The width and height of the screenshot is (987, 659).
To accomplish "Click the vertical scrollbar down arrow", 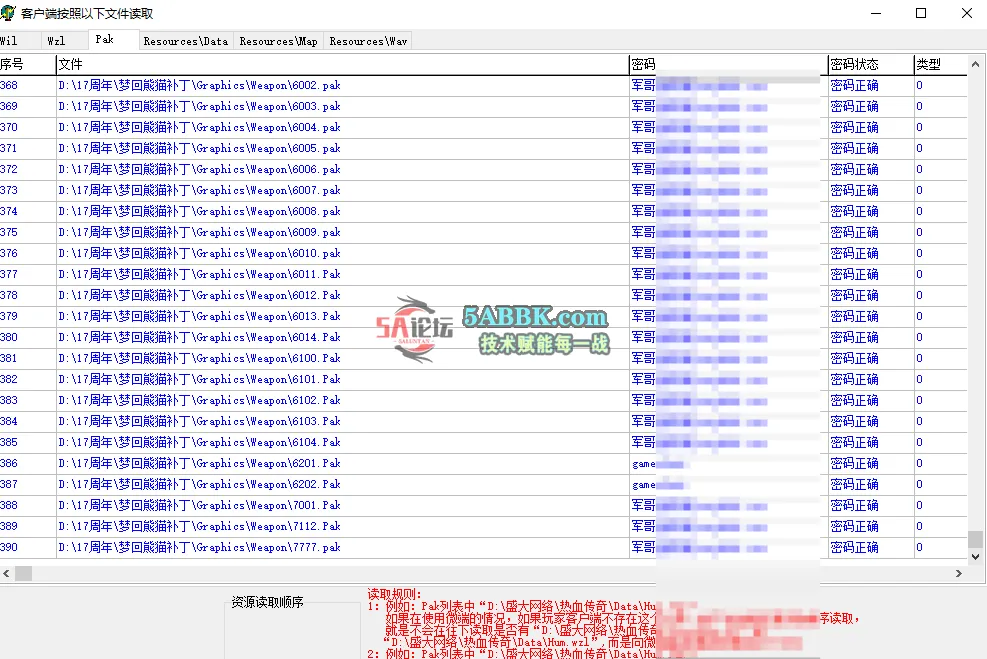I will (x=975, y=556).
